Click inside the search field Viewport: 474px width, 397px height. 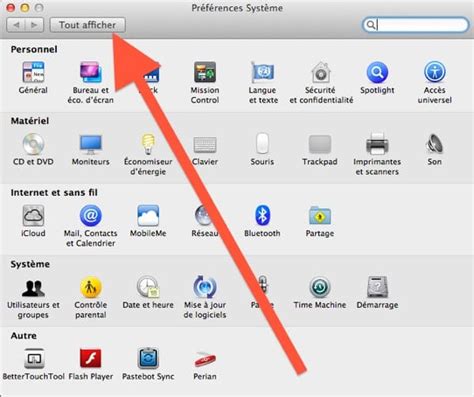pos(416,25)
